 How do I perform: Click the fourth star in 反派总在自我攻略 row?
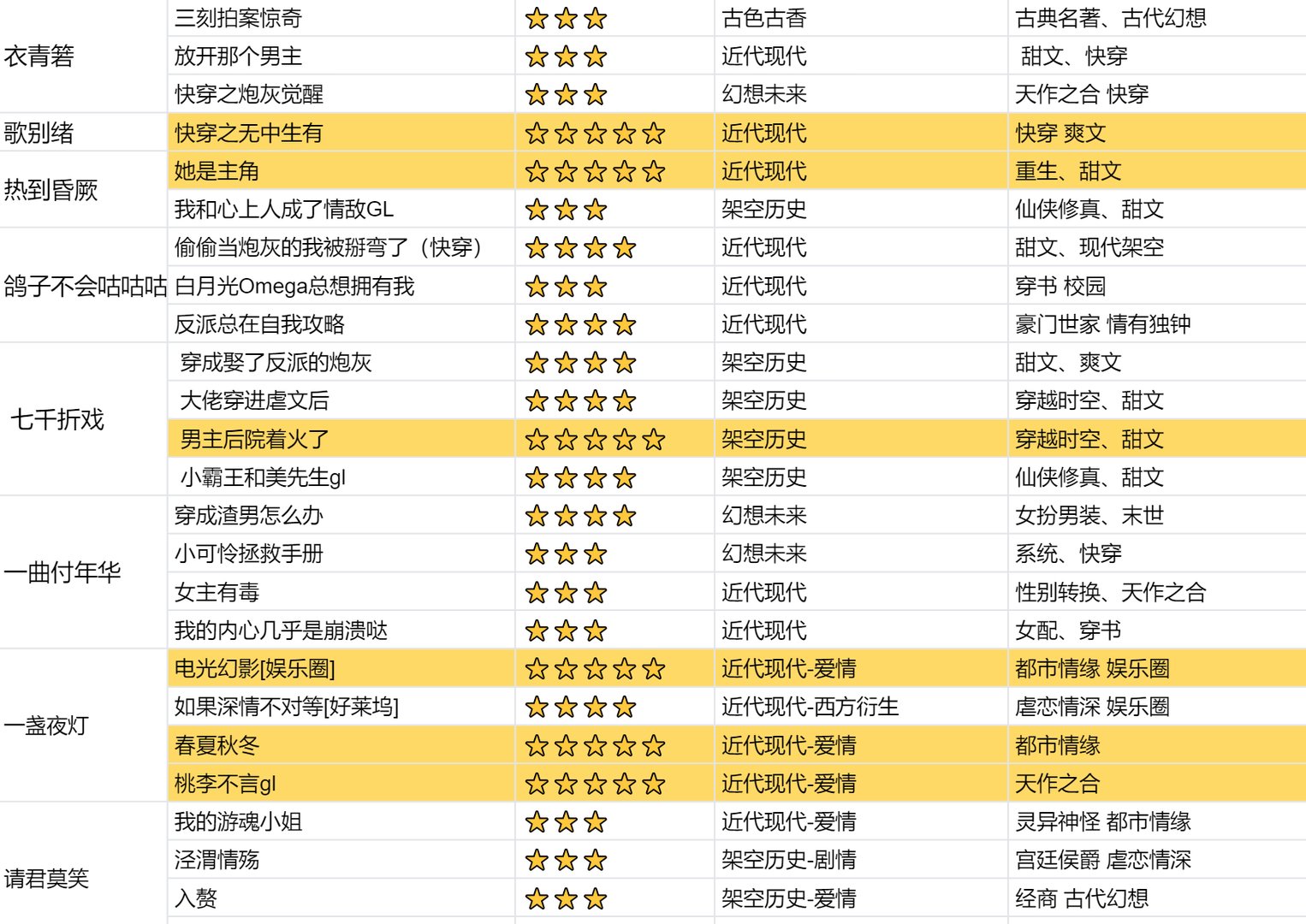pos(625,325)
